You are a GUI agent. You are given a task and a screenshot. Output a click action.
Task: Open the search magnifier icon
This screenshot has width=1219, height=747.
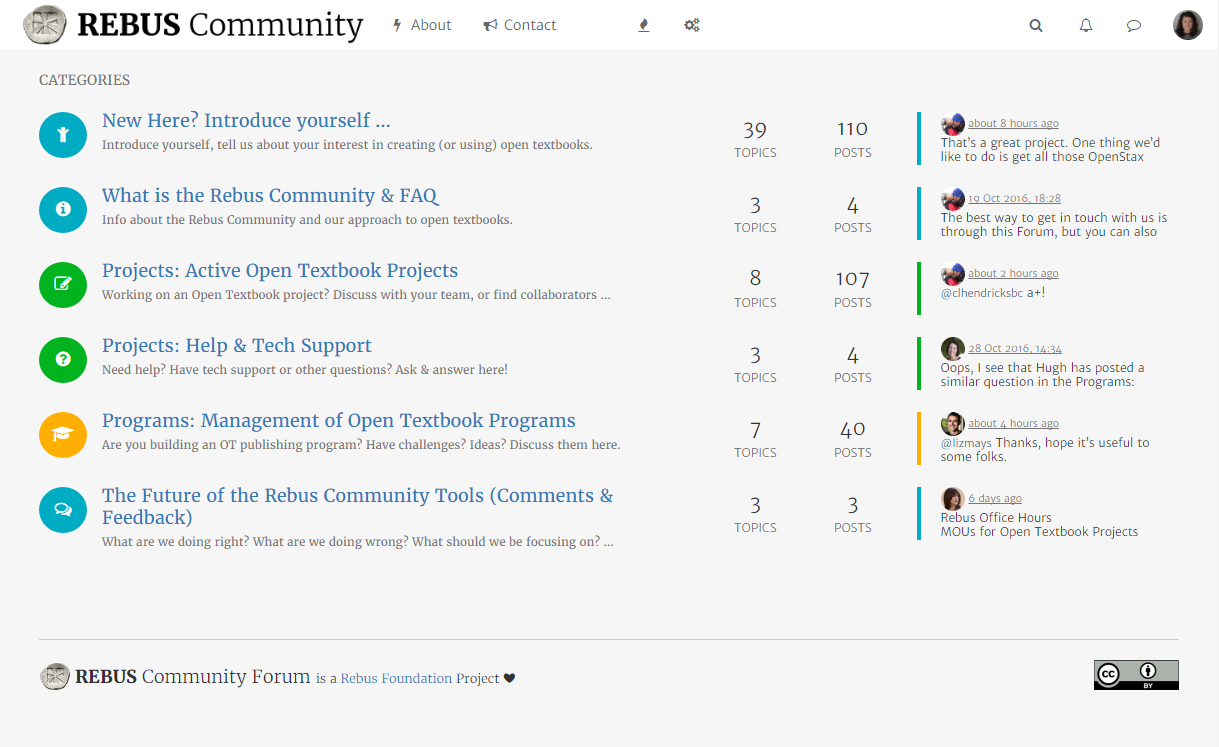pyautogui.click(x=1036, y=26)
